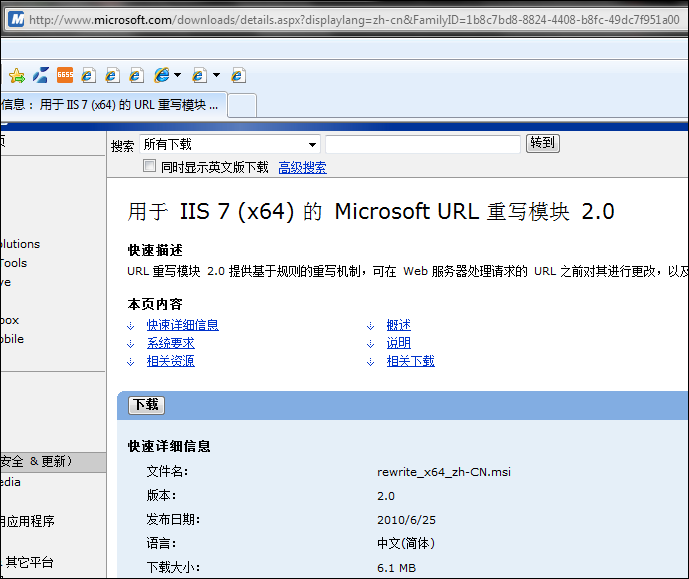Tick the 同时显示英文版下载 checkbox

pyautogui.click(x=149, y=166)
